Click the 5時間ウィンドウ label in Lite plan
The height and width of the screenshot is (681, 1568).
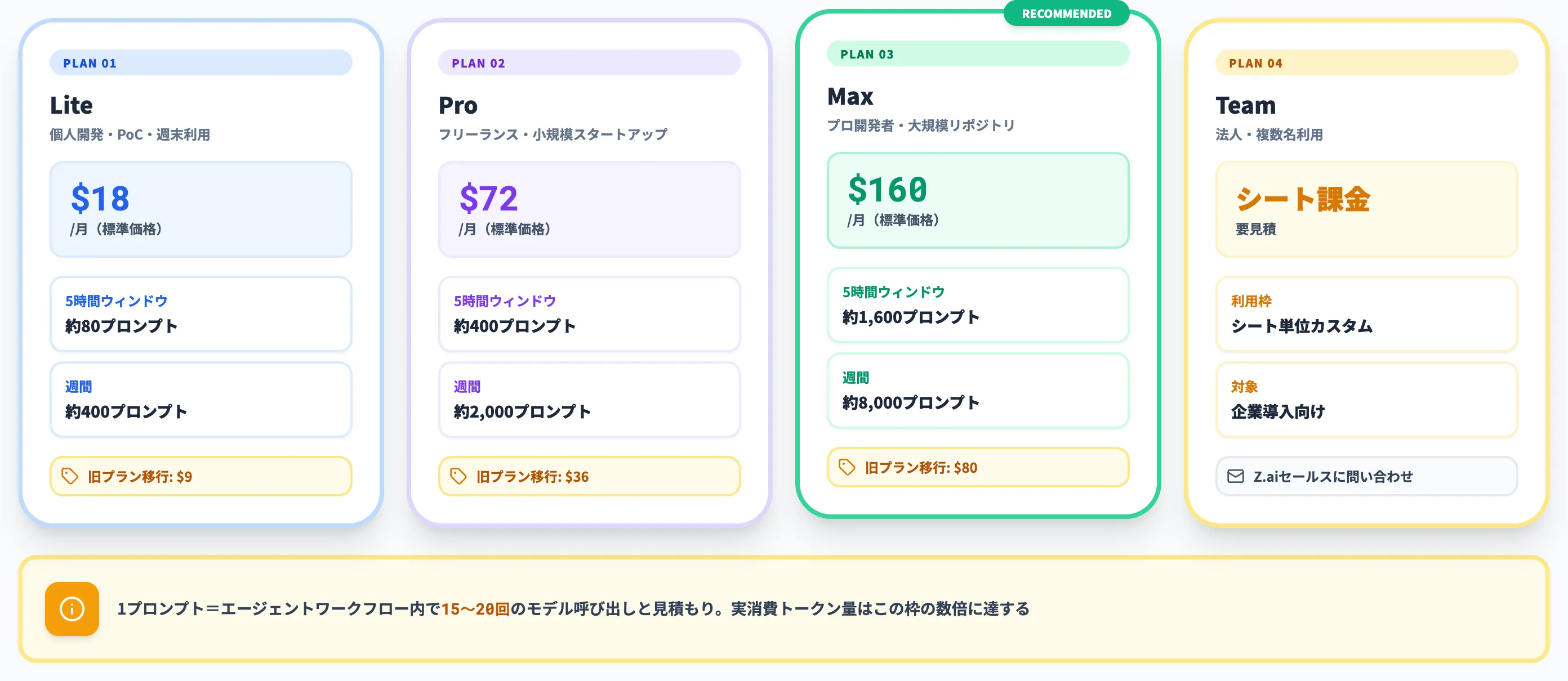point(116,301)
